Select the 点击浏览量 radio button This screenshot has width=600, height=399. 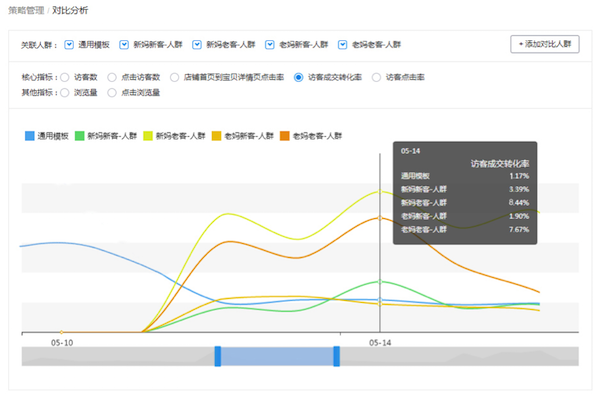pyautogui.click(x=112, y=93)
